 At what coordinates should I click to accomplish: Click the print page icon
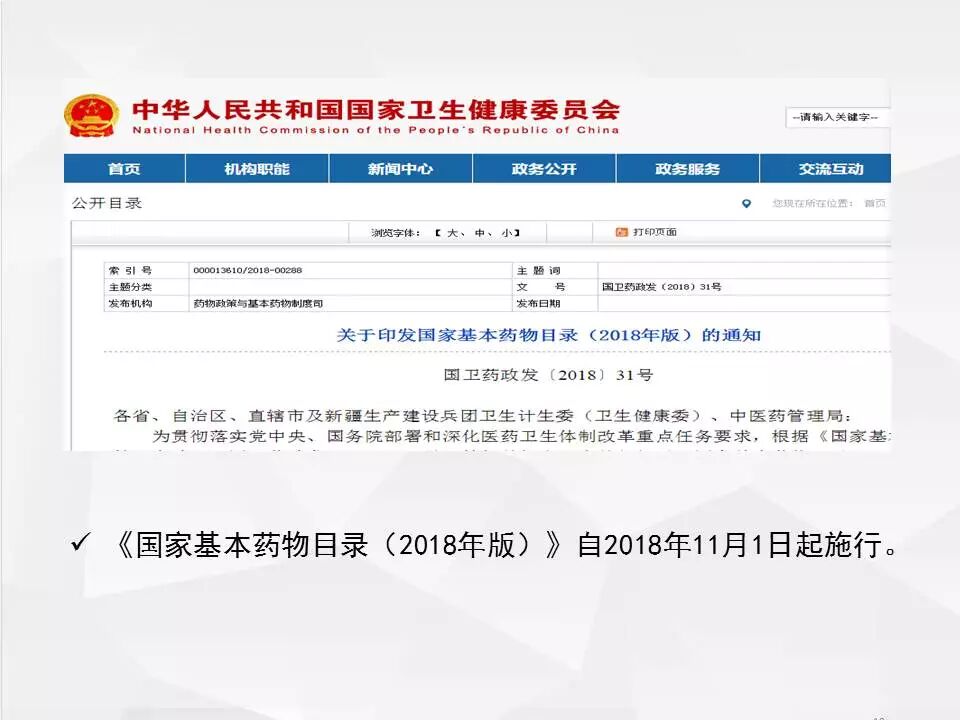(x=621, y=232)
